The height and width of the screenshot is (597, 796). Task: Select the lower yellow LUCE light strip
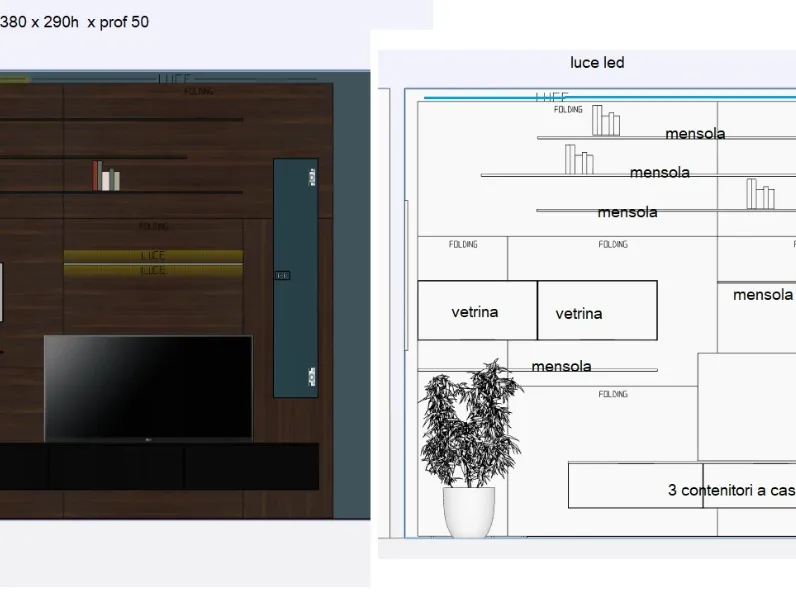point(153,270)
